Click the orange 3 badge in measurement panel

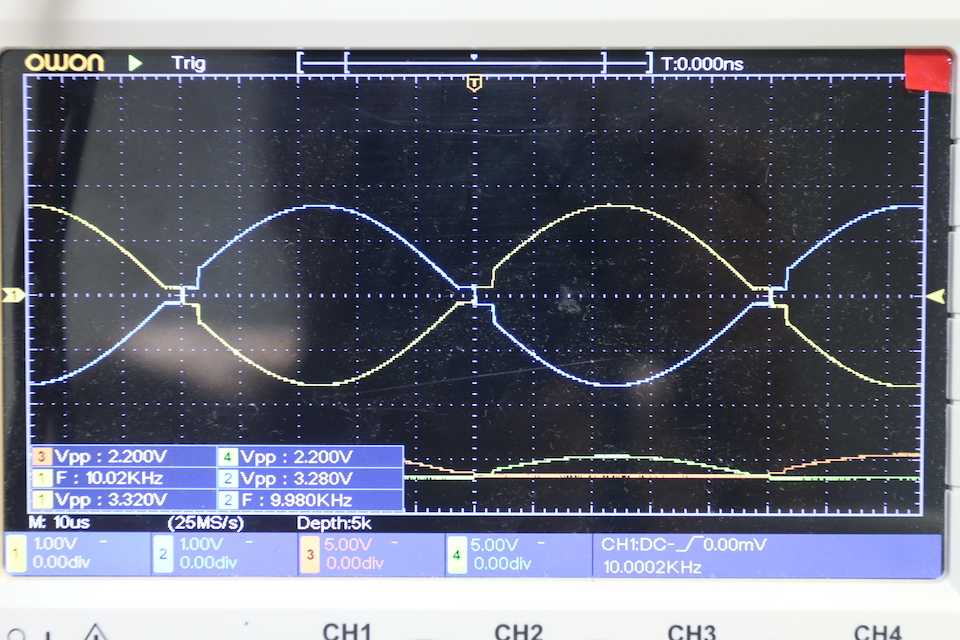[x=42, y=456]
